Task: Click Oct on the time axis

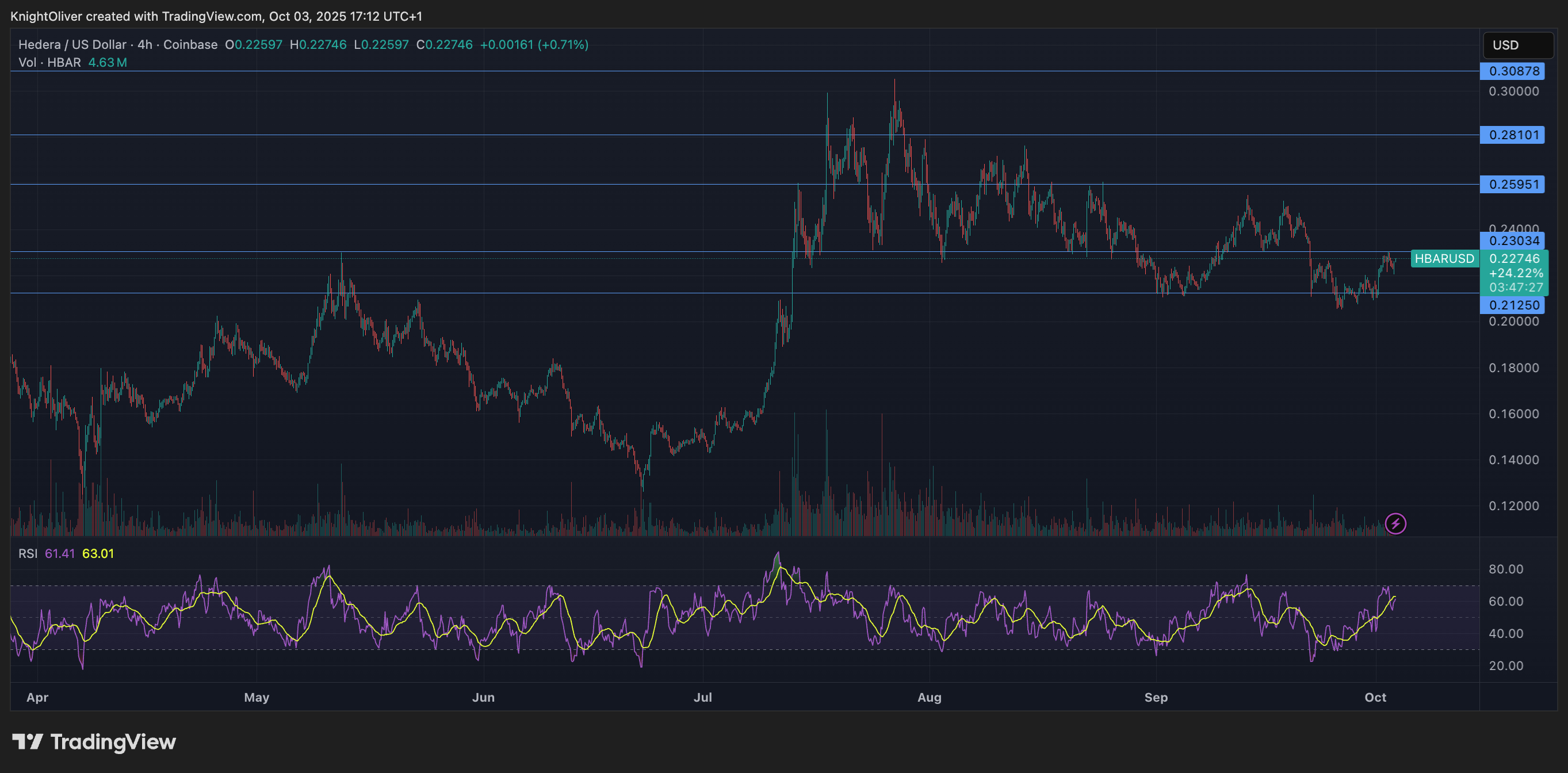Action: click(x=1377, y=698)
